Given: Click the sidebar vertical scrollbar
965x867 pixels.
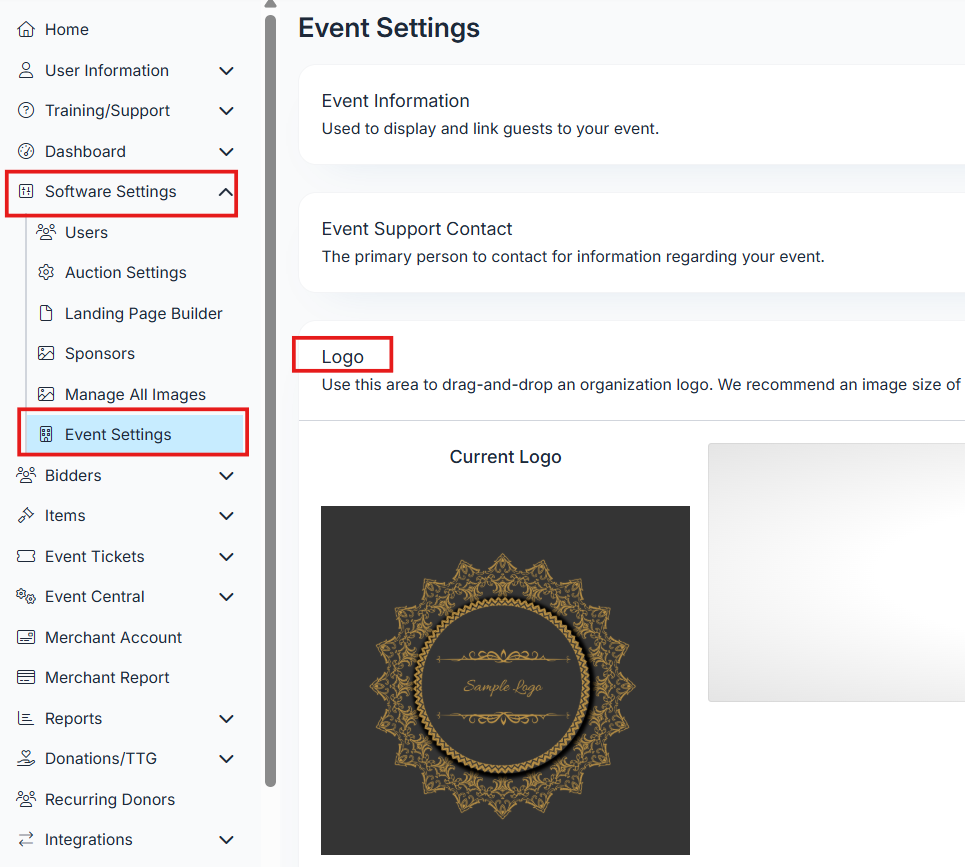Looking at the screenshot, I should click(x=270, y=400).
